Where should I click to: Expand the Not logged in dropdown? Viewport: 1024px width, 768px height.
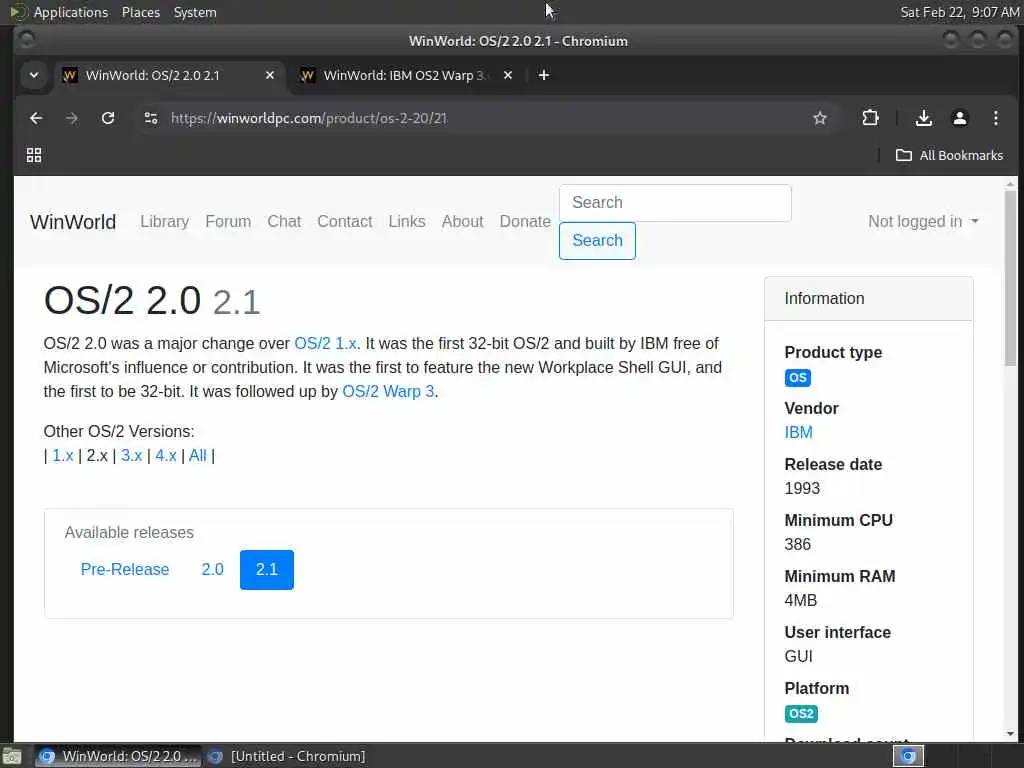click(923, 221)
